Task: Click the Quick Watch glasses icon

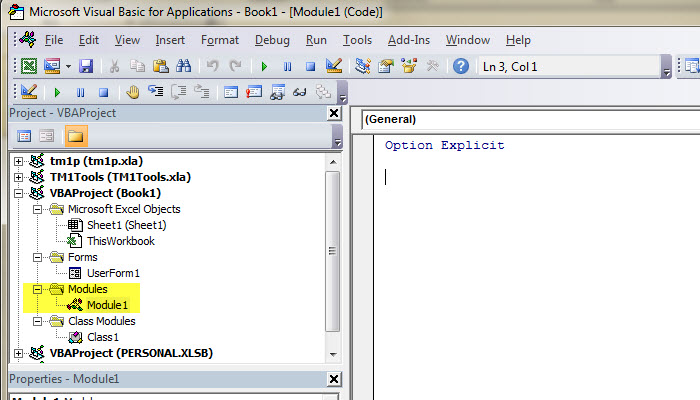Action: click(x=300, y=92)
